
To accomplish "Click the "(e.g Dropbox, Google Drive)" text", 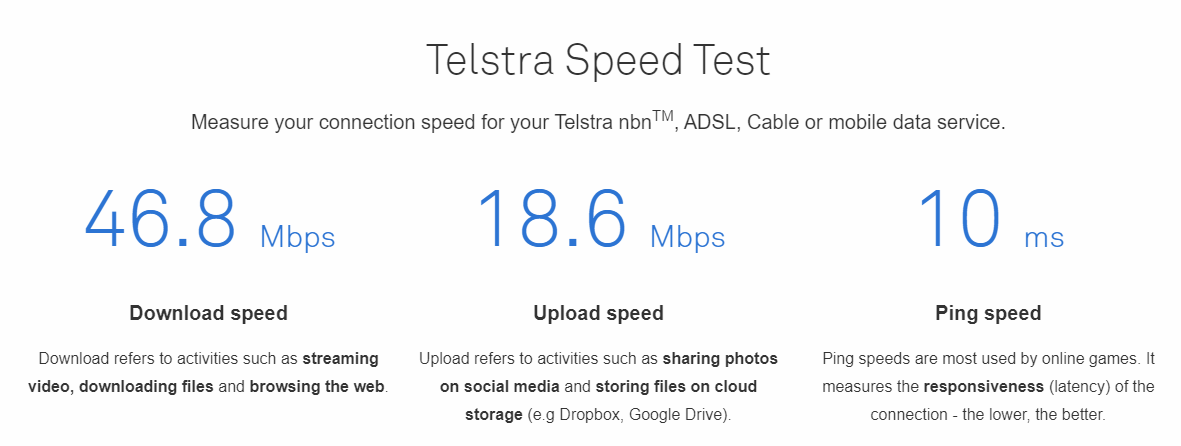I will (x=629, y=414).
